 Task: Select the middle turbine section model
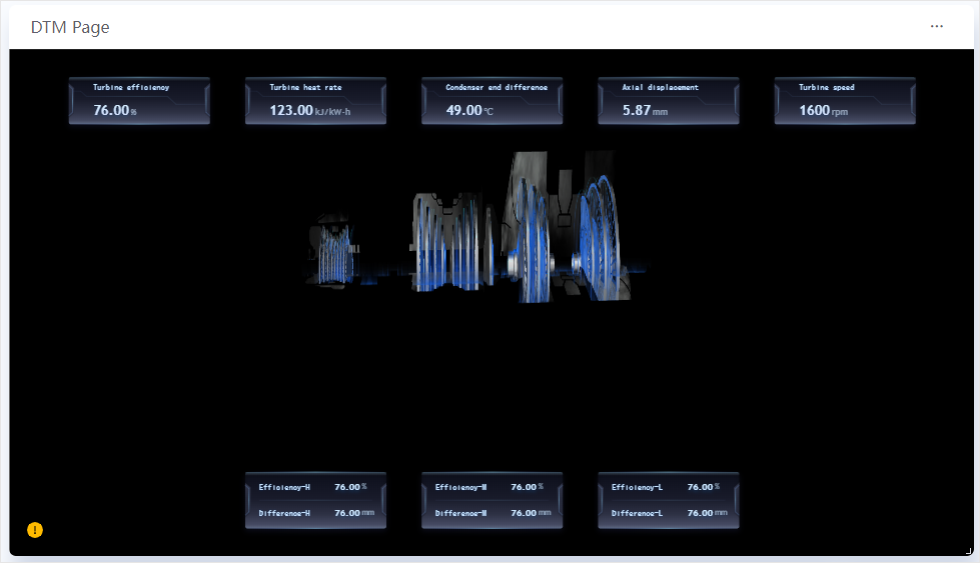[x=451, y=243]
